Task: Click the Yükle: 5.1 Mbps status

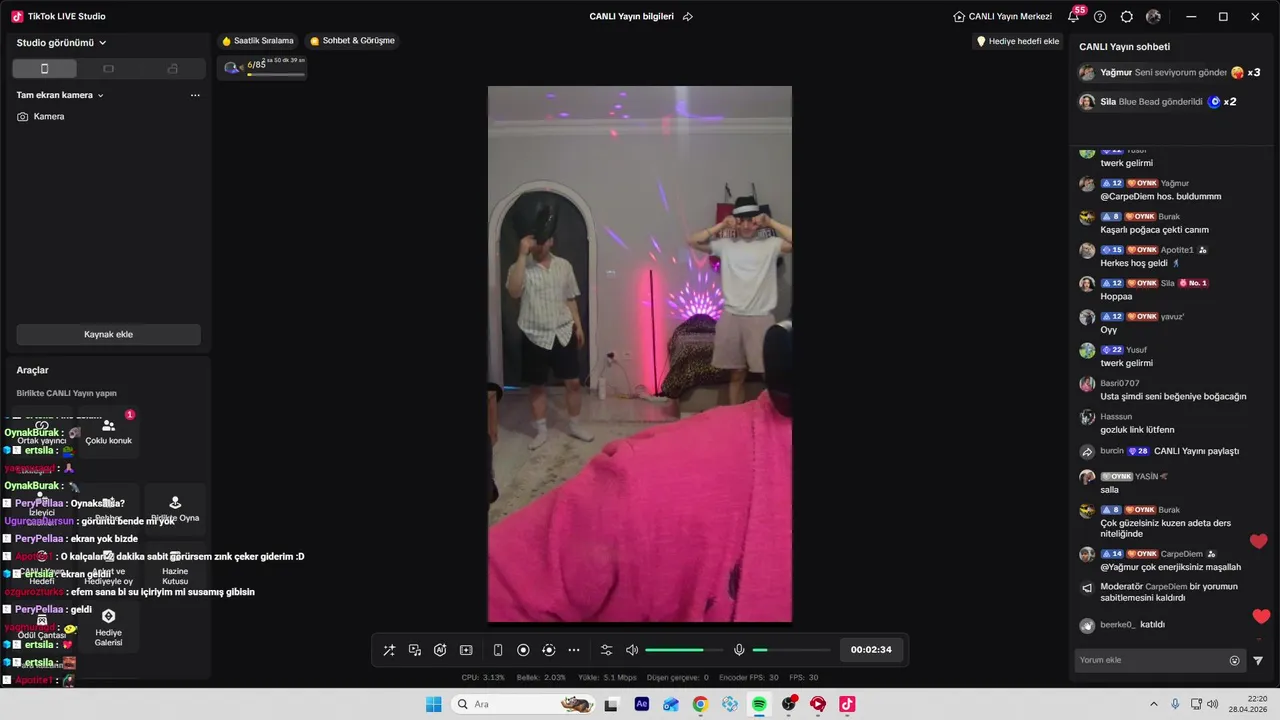Action: click(607, 678)
